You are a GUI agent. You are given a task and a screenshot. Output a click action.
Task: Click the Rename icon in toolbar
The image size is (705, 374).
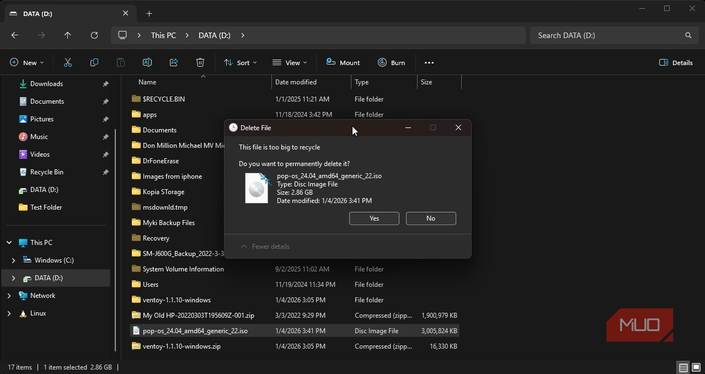pos(147,62)
